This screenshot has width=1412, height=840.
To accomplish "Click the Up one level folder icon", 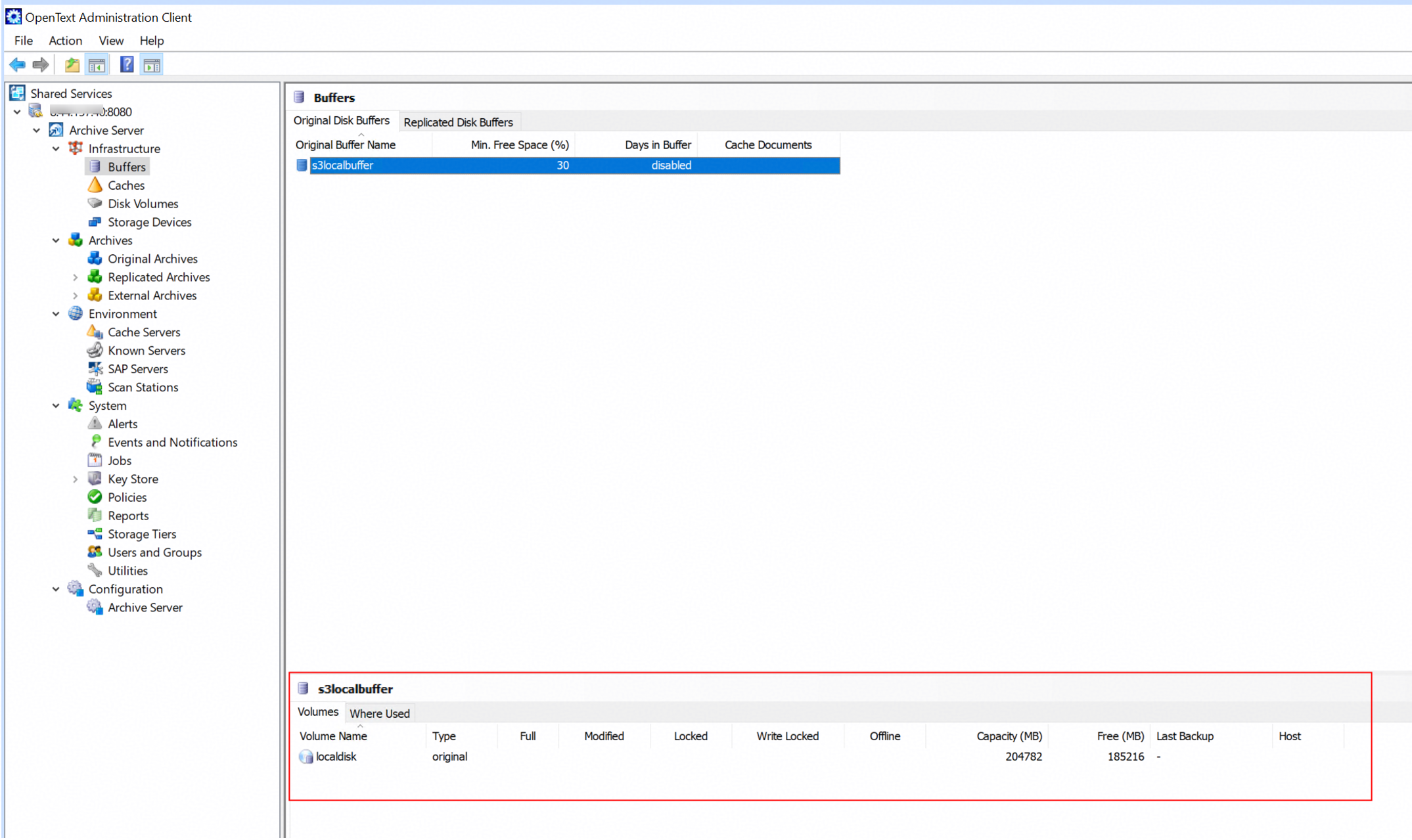I will [x=72, y=65].
